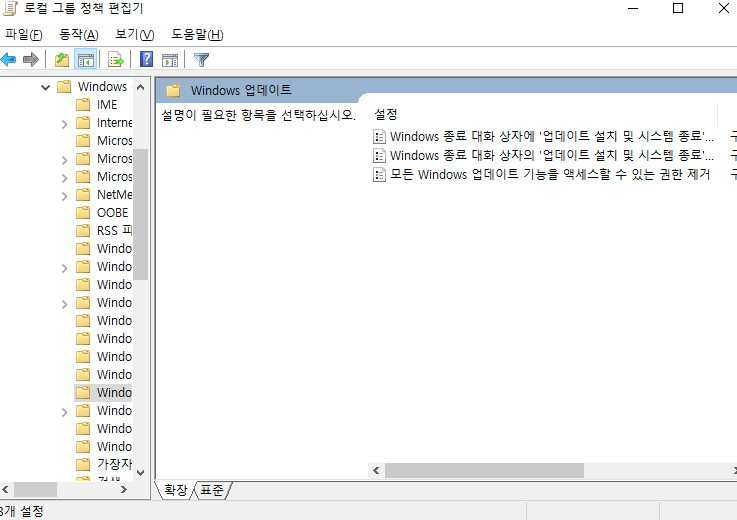Select '모든 Windows 업데이트 기능을 액세스할' setting
Image resolution: width=737 pixels, height=520 pixels.
tap(549, 174)
